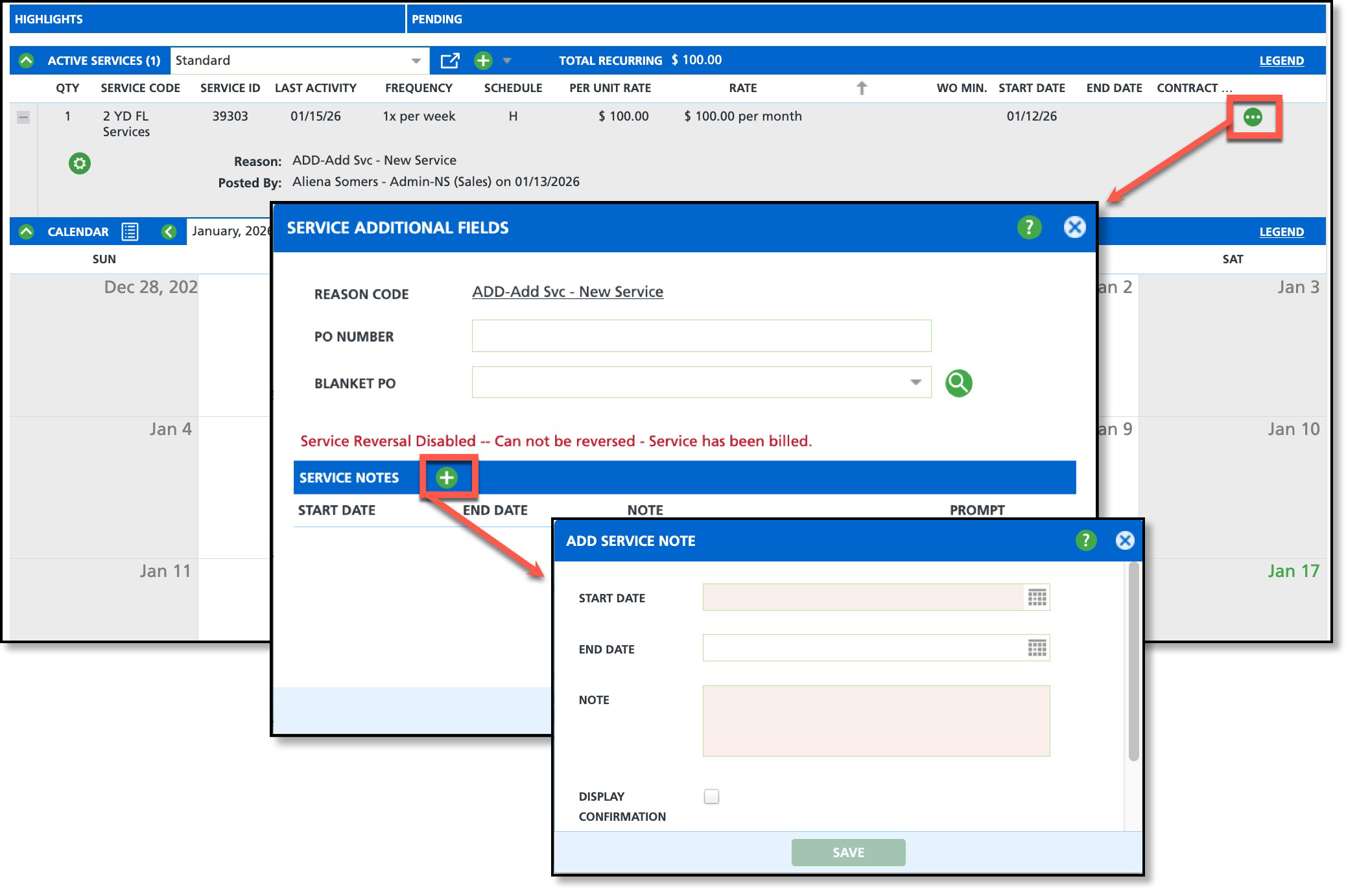Check the Display Confirmation checkbox
Viewport: 1346px width, 896px height.
[x=711, y=796]
